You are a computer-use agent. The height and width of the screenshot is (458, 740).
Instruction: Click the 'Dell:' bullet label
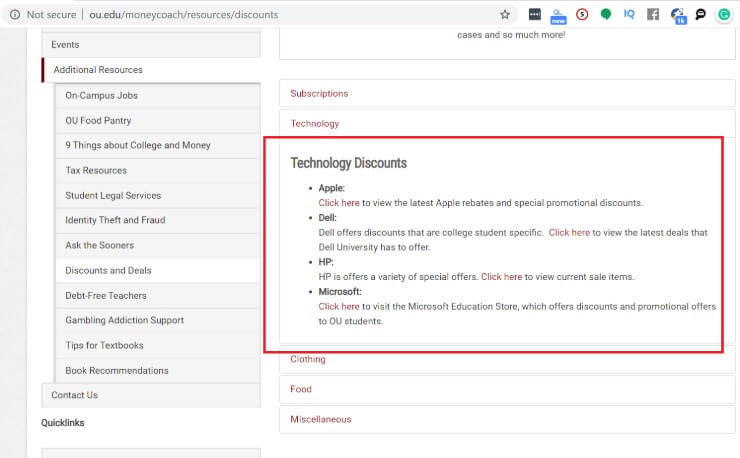[327, 218]
